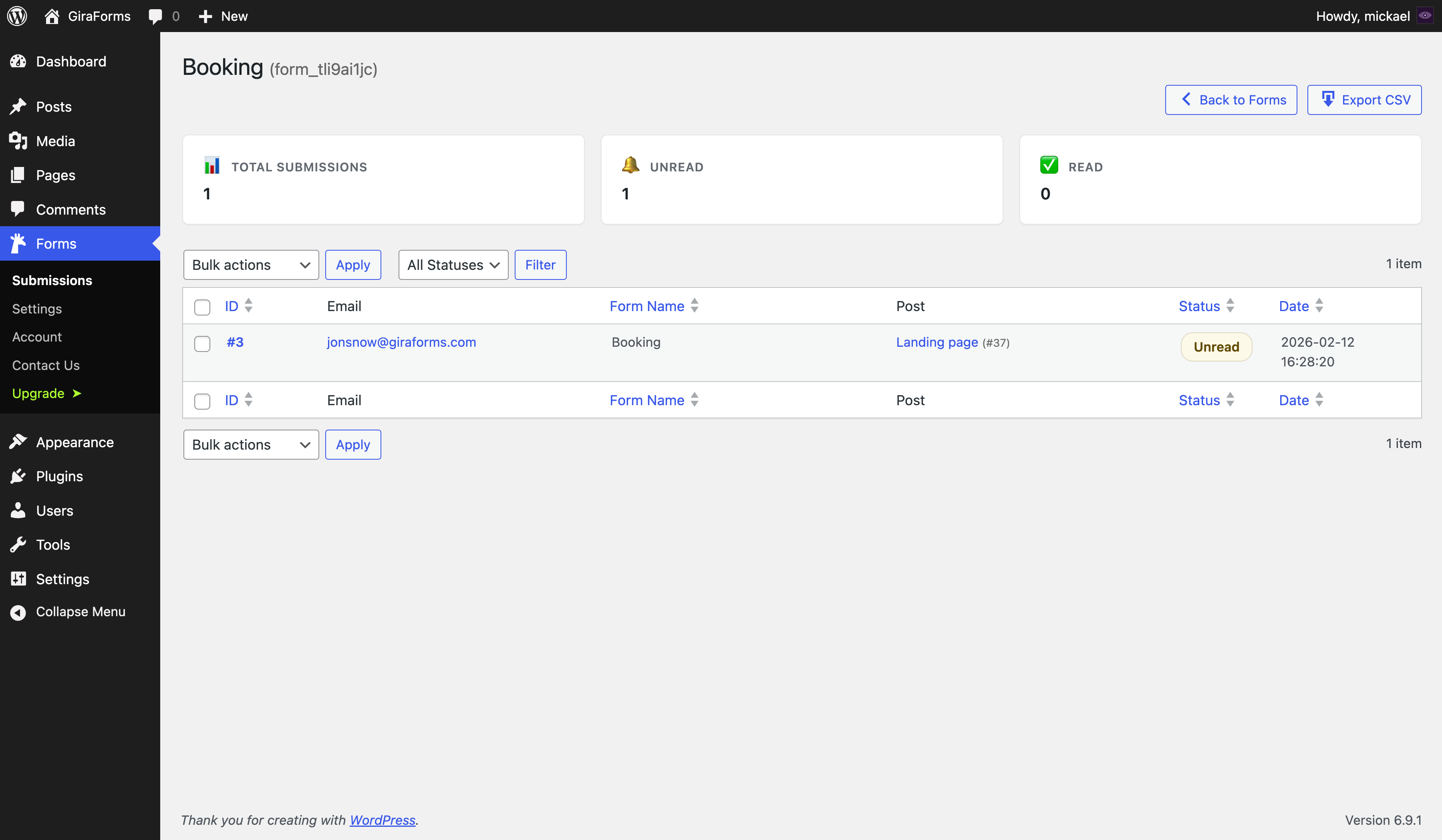This screenshot has height=840, width=1442.
Task: Check the select-all checkbox in the table header
Action: pos(202,307)
